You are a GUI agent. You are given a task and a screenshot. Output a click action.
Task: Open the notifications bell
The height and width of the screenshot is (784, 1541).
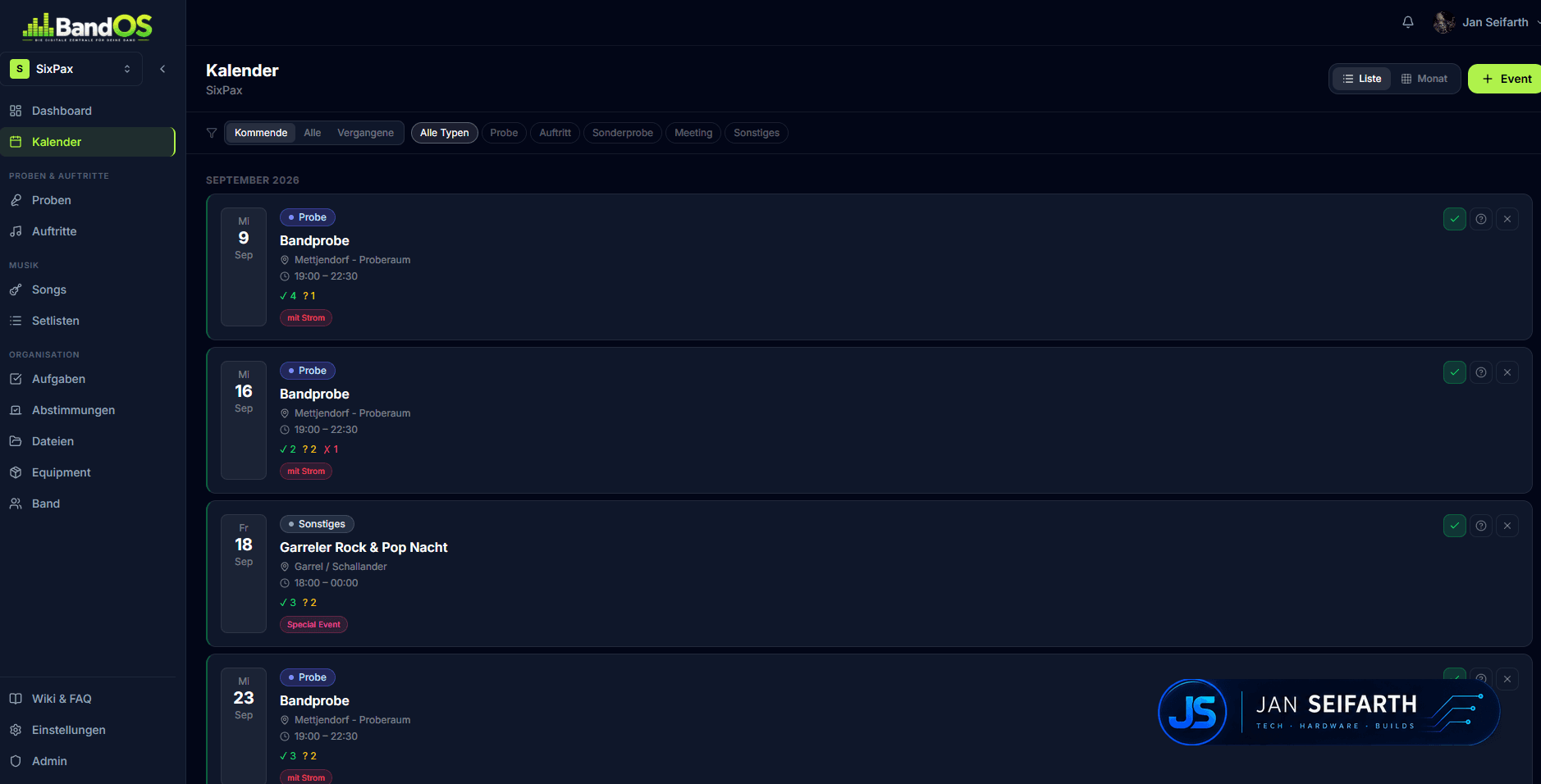(1408, 22)
